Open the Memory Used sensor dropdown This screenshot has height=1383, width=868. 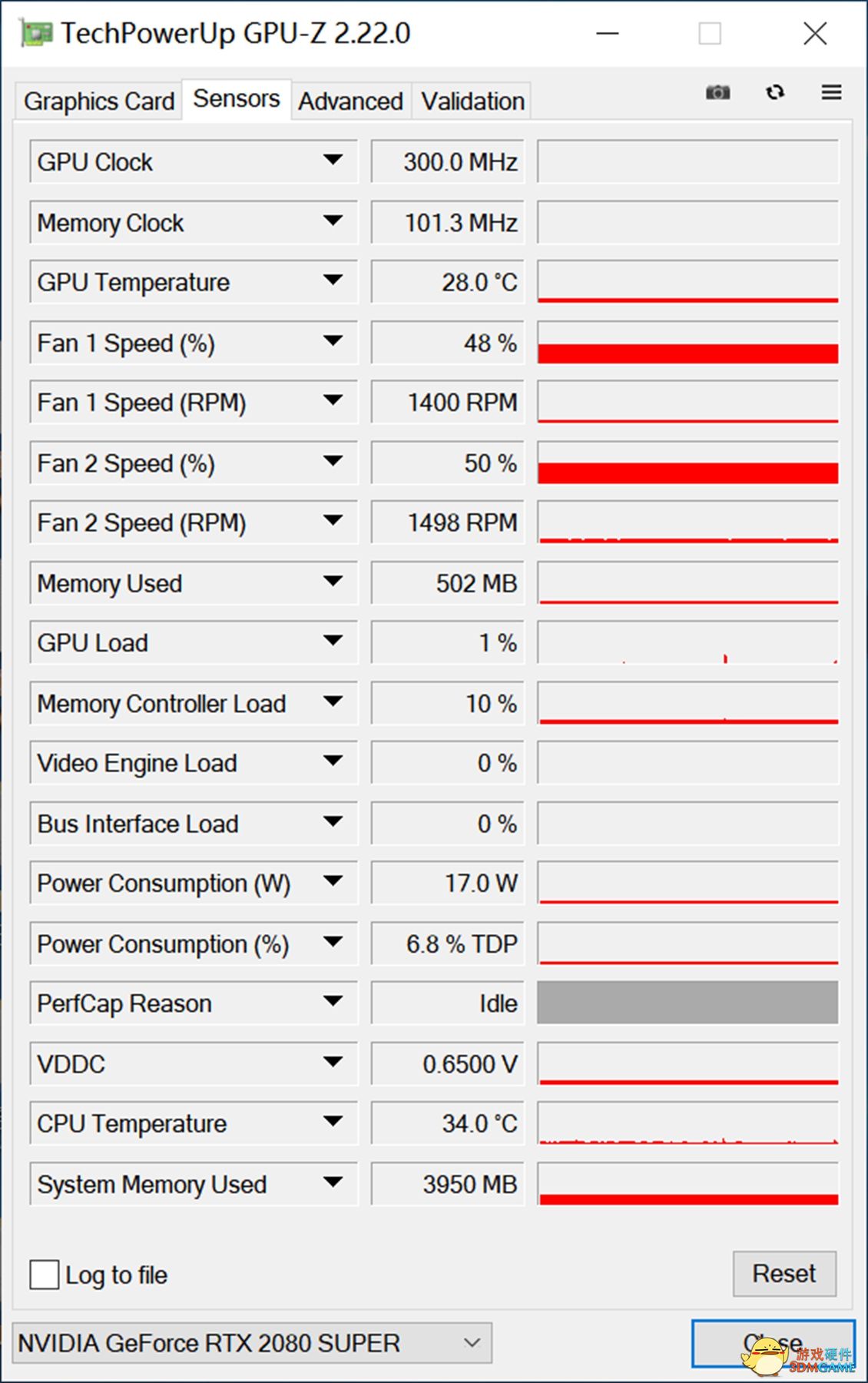pos(333,582)
